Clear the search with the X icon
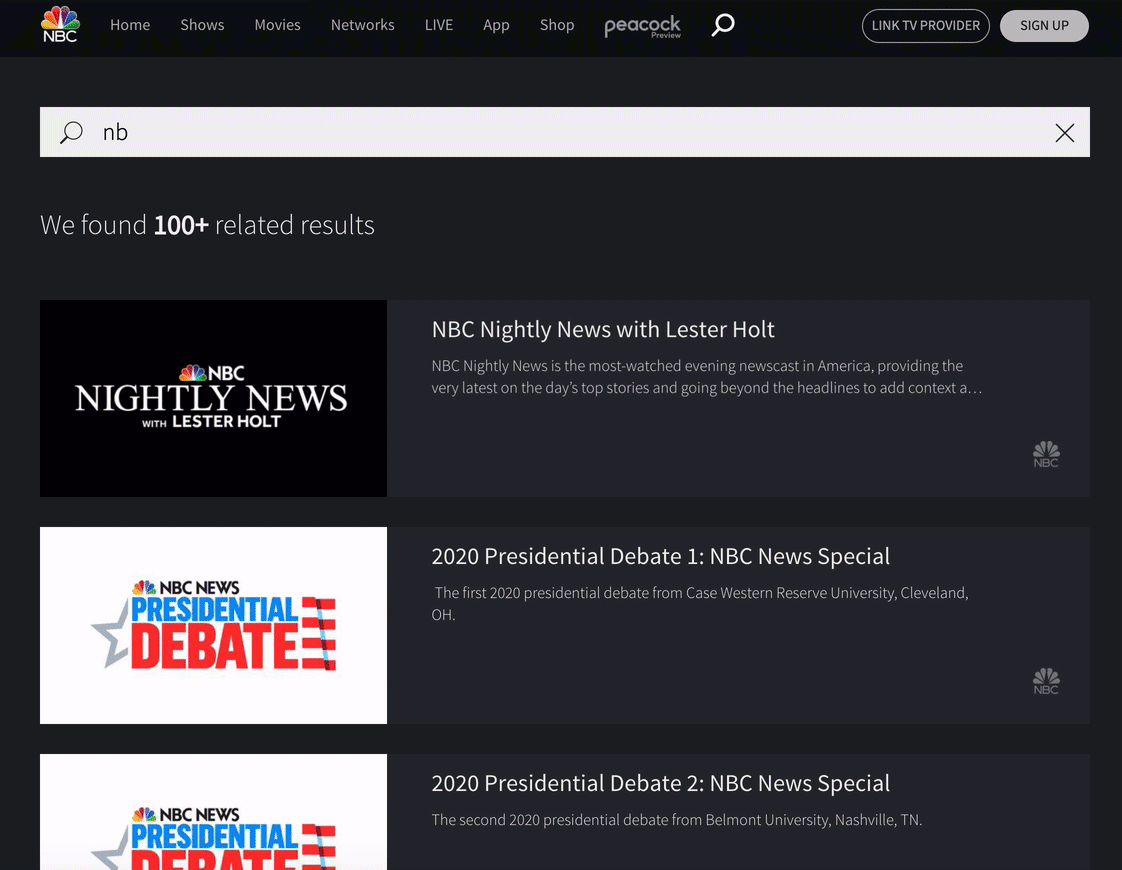The height and width of the screenshot is (870, 1122). coord(1065,132)
